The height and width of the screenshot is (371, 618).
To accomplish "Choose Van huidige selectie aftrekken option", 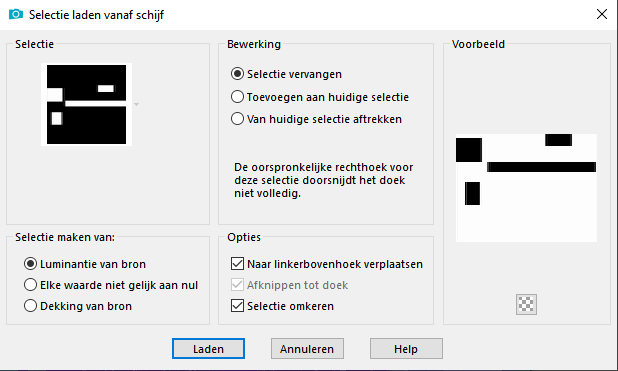I will coord(237,119).
